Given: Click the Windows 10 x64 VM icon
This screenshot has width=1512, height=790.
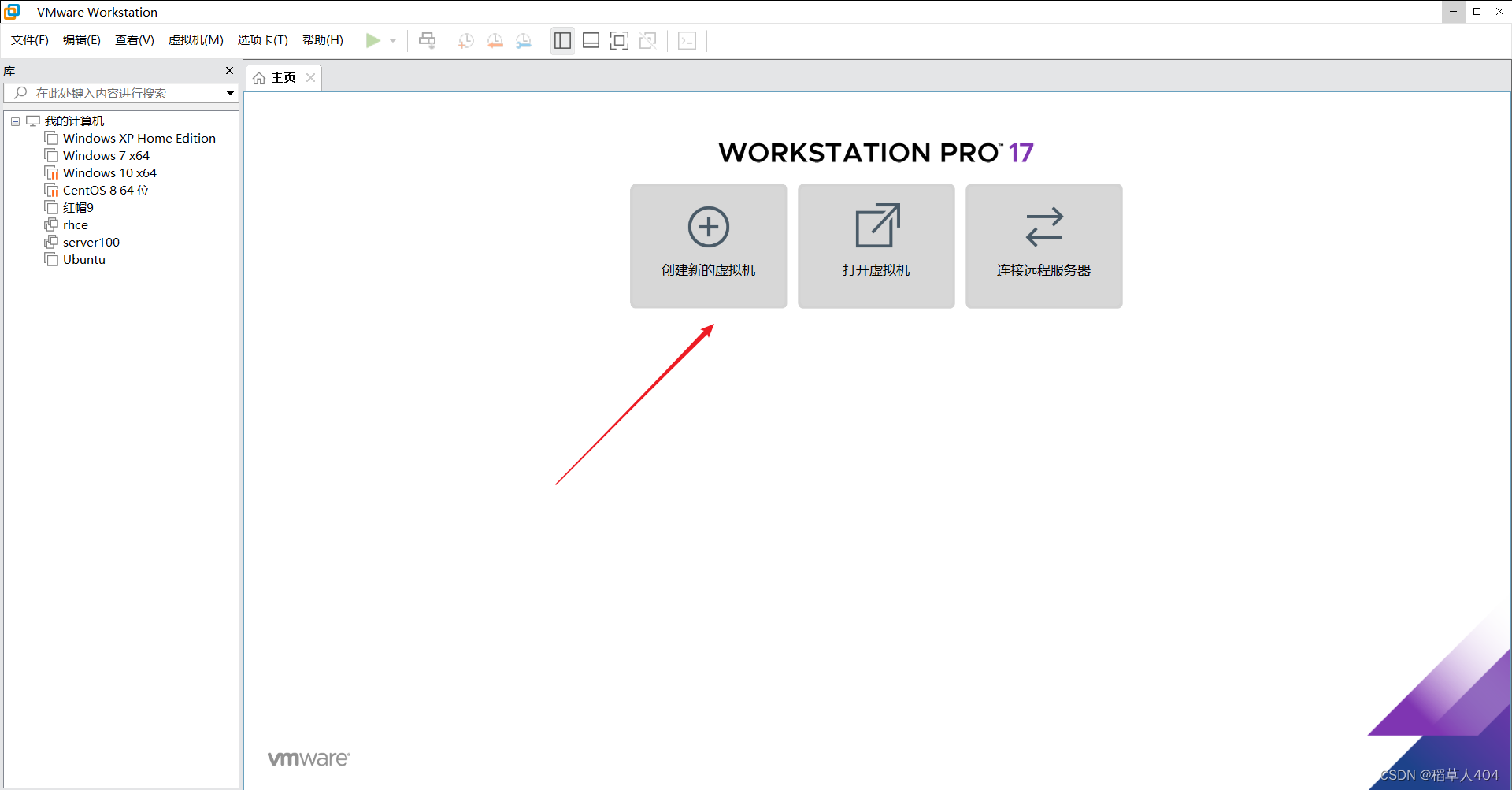Looking at the screenshot, I should 51,173.
